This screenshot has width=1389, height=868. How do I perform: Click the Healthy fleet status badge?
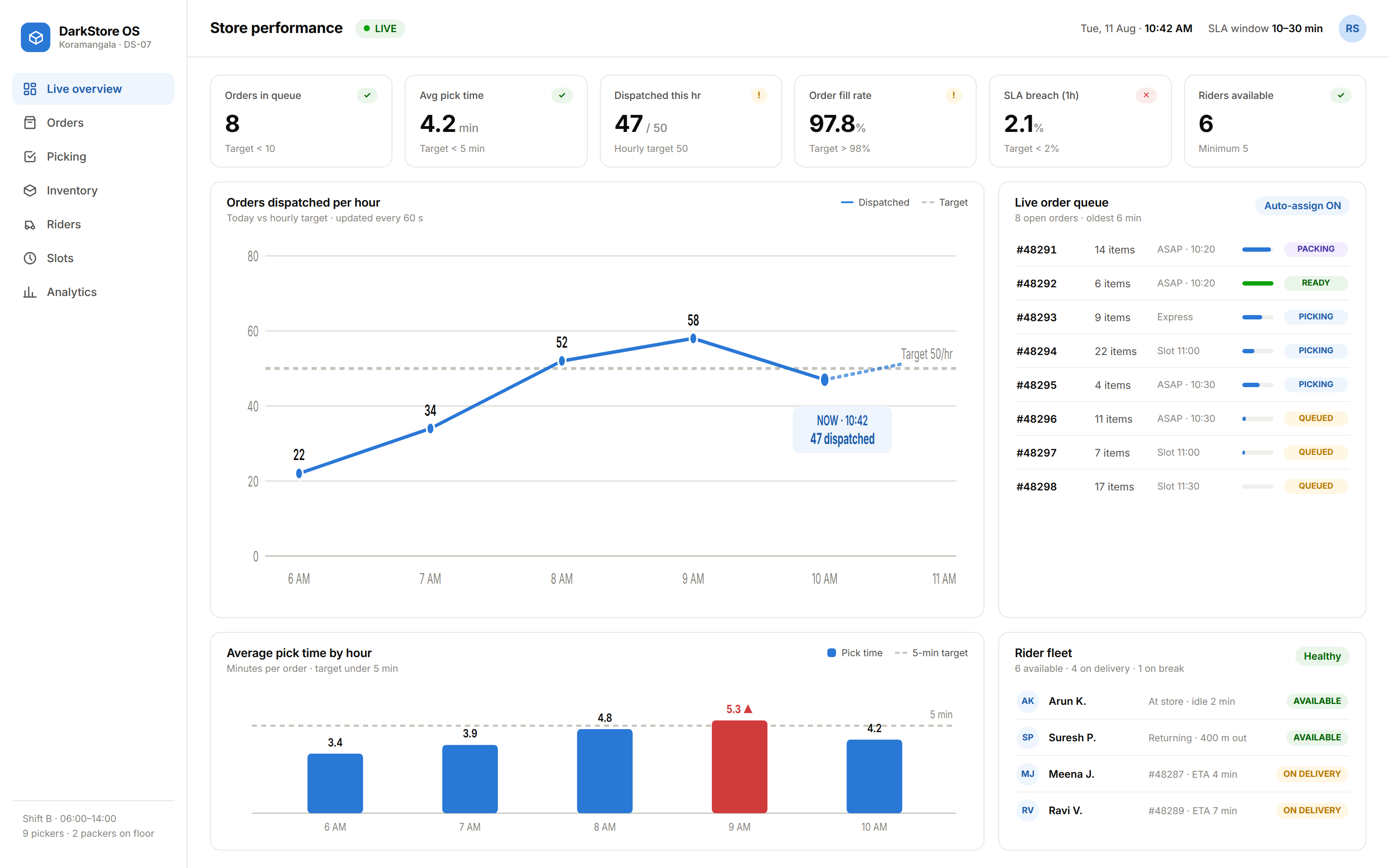coord(1322,656)
